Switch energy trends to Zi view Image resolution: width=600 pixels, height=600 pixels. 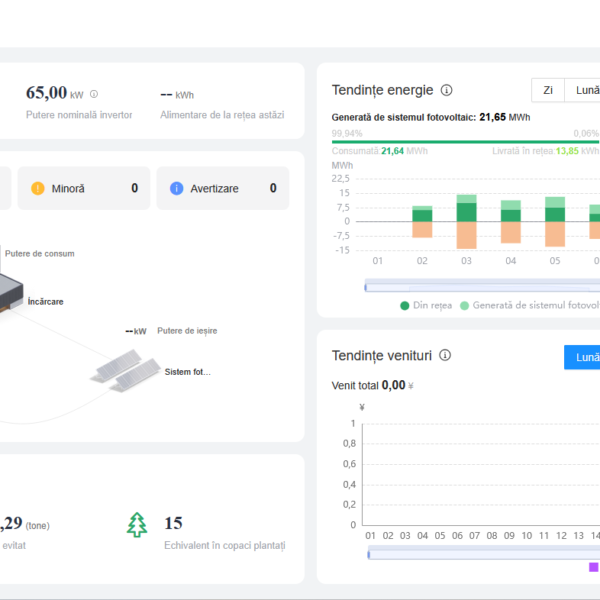pyautogui.click(x=548, y=90)
